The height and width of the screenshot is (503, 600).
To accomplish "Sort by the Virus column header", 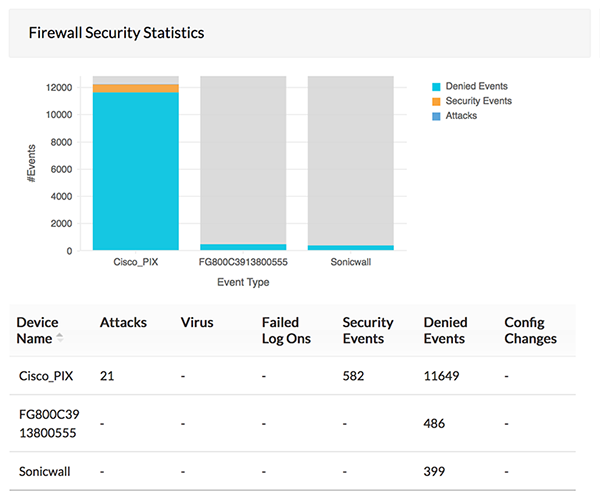I will 197,322.
